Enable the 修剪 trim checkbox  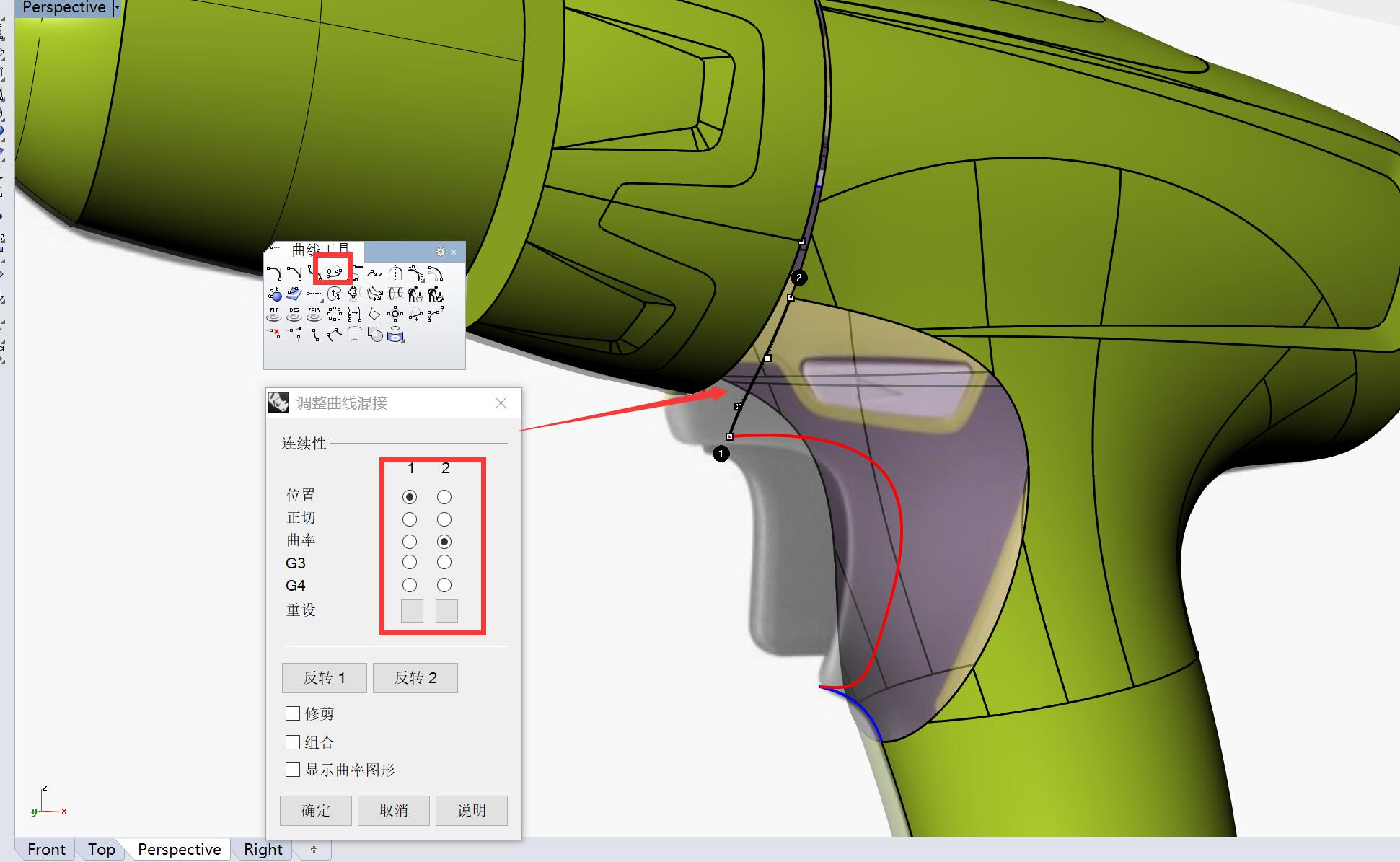pyautogui.click(x=293, y=713)
